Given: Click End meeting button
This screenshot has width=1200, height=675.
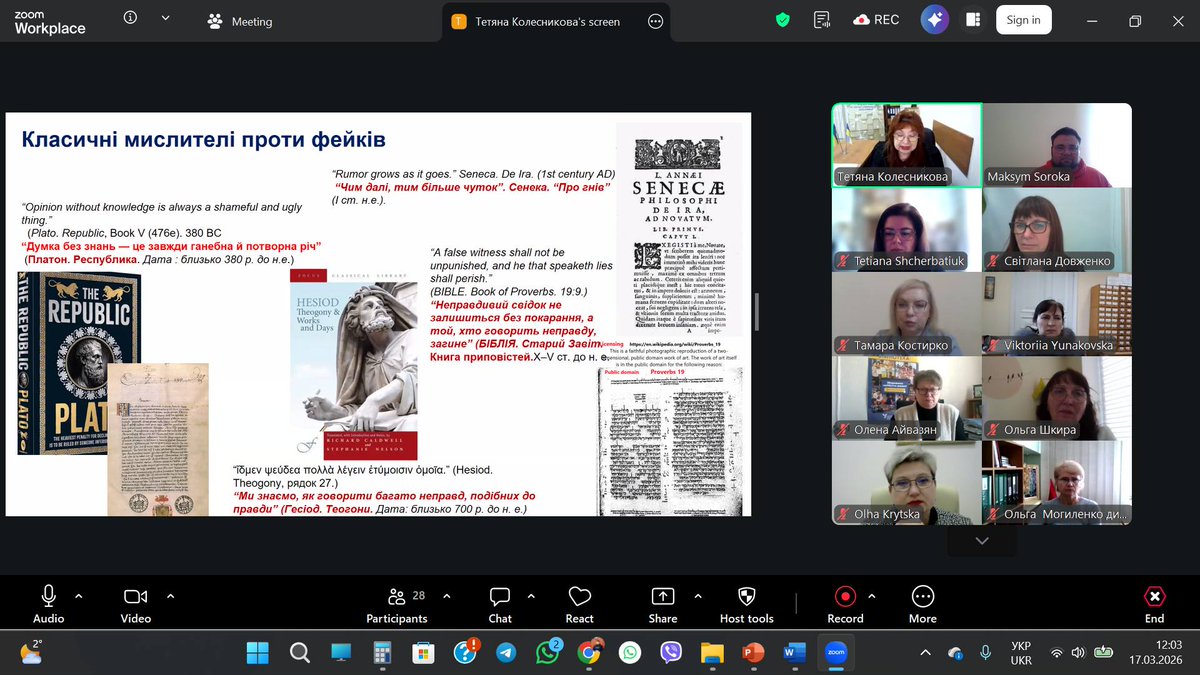Looking at the screenshot, I should [1154, 604].
